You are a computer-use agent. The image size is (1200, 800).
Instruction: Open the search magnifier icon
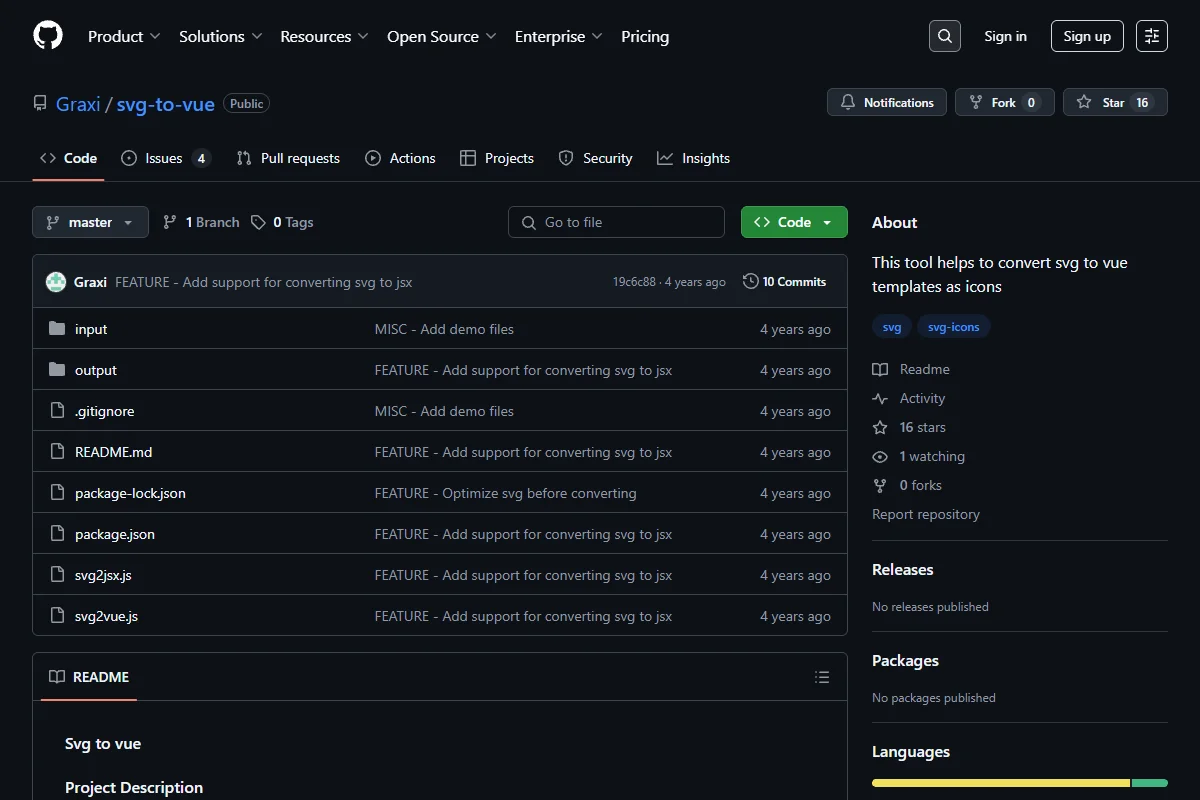[x=945, y=36]
